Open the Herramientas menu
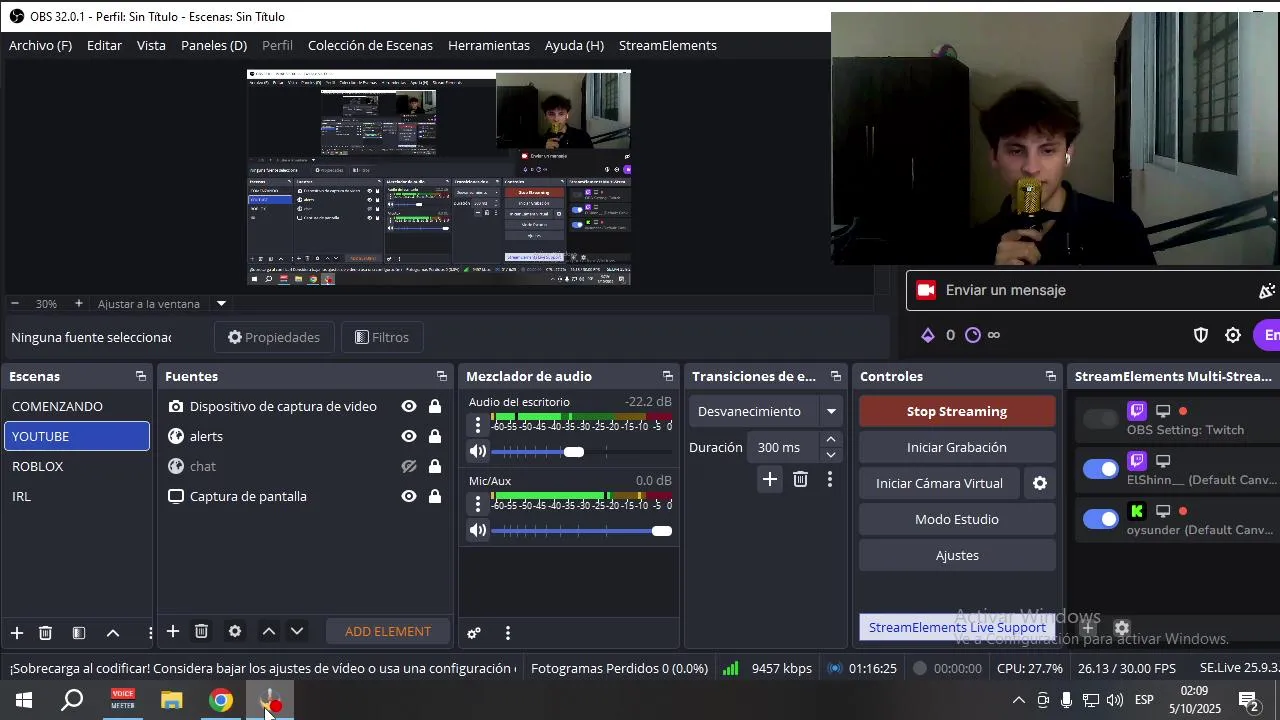This screenshot has width=1280, height=720. [x=489, y=46]
